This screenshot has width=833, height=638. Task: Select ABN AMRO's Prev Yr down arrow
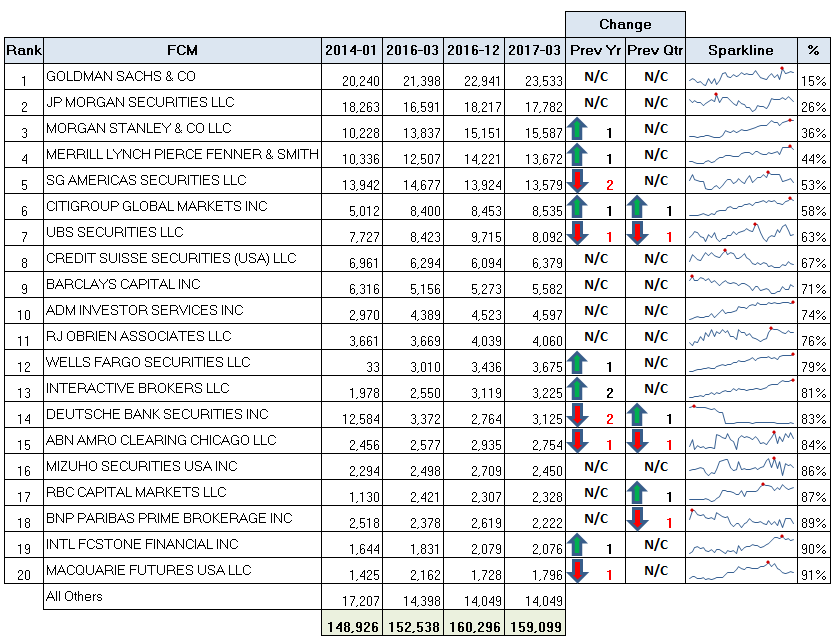[577, 441]
